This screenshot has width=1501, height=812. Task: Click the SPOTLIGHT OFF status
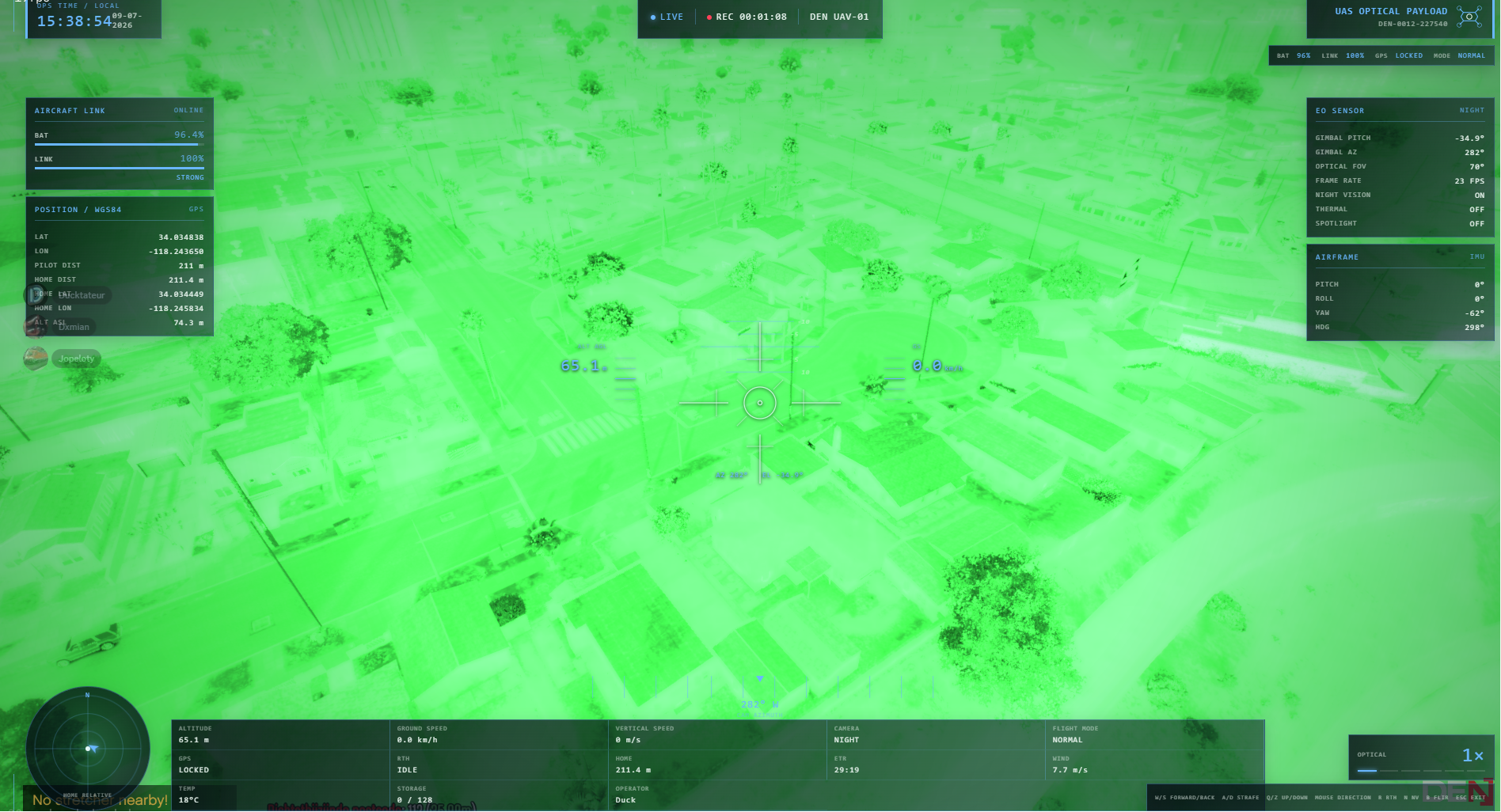click(x=1400, y=224)
